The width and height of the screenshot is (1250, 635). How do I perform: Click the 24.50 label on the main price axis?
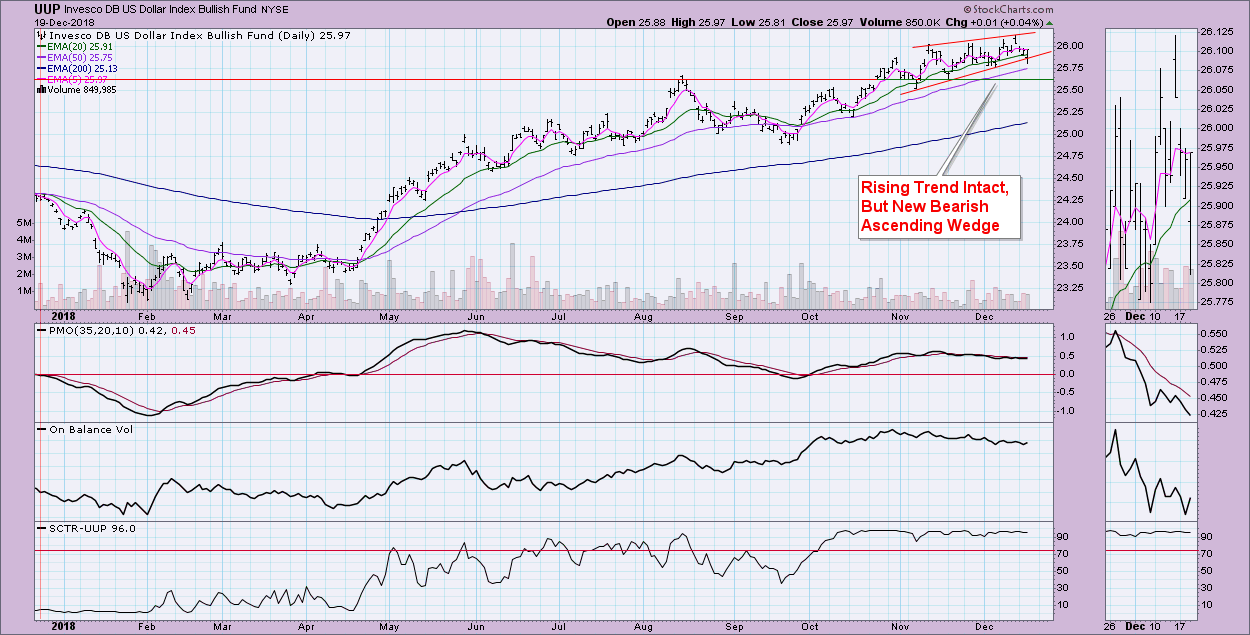coord(1070,178)
